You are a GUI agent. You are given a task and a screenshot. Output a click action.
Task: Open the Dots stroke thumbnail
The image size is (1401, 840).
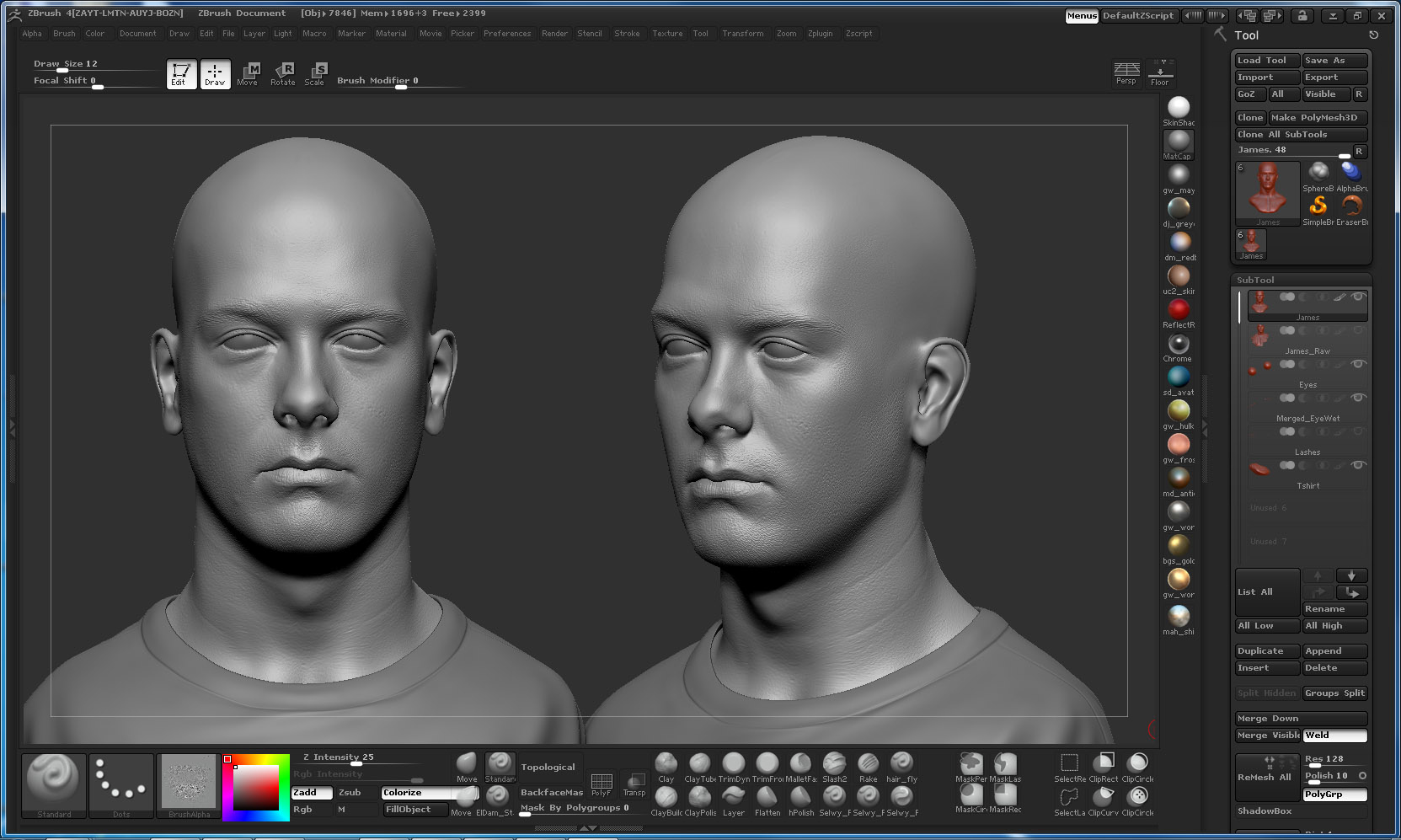tap(121, 786)
